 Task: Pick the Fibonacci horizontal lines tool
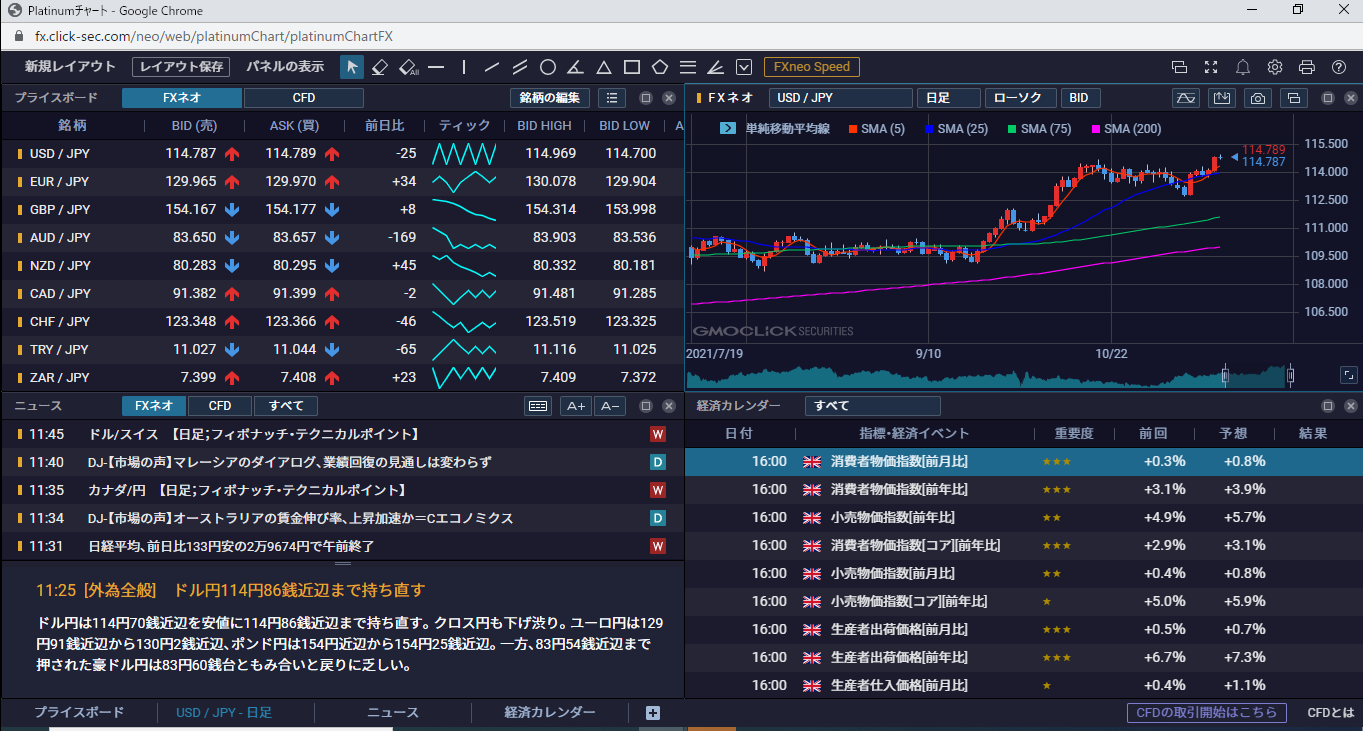click(688, 67)
